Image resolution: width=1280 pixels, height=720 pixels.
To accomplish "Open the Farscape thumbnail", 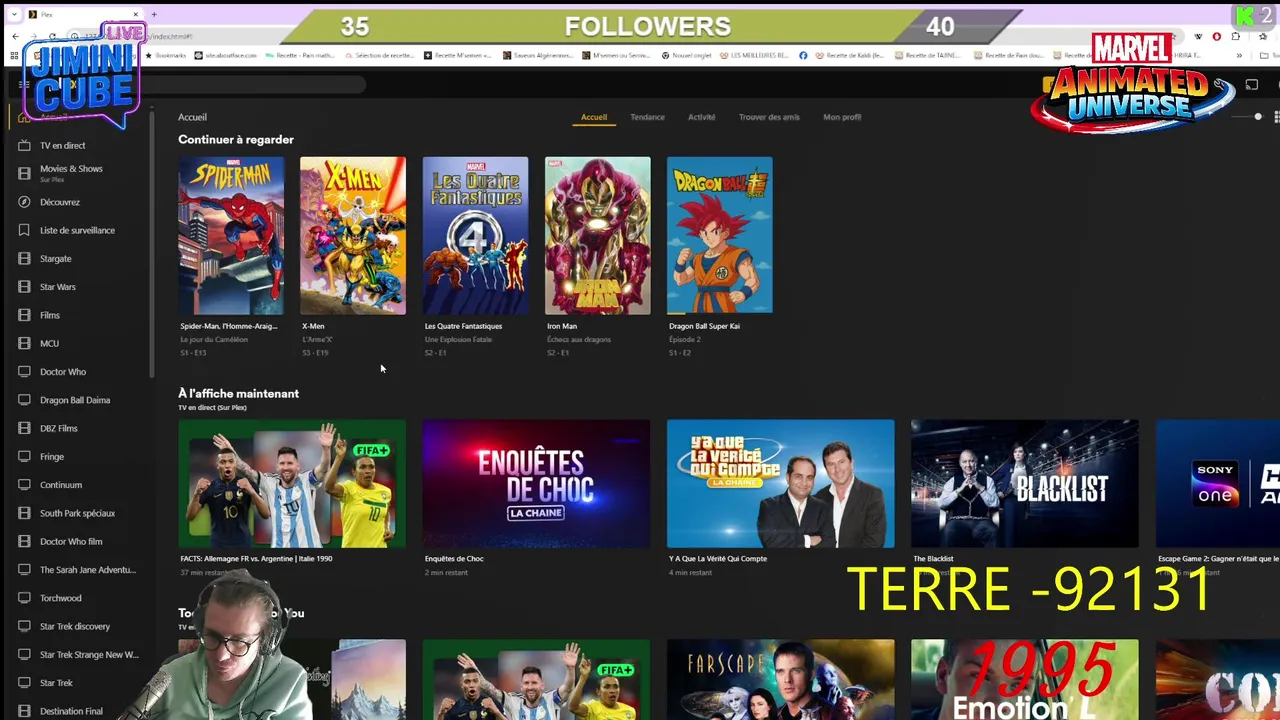I will 781,680.
